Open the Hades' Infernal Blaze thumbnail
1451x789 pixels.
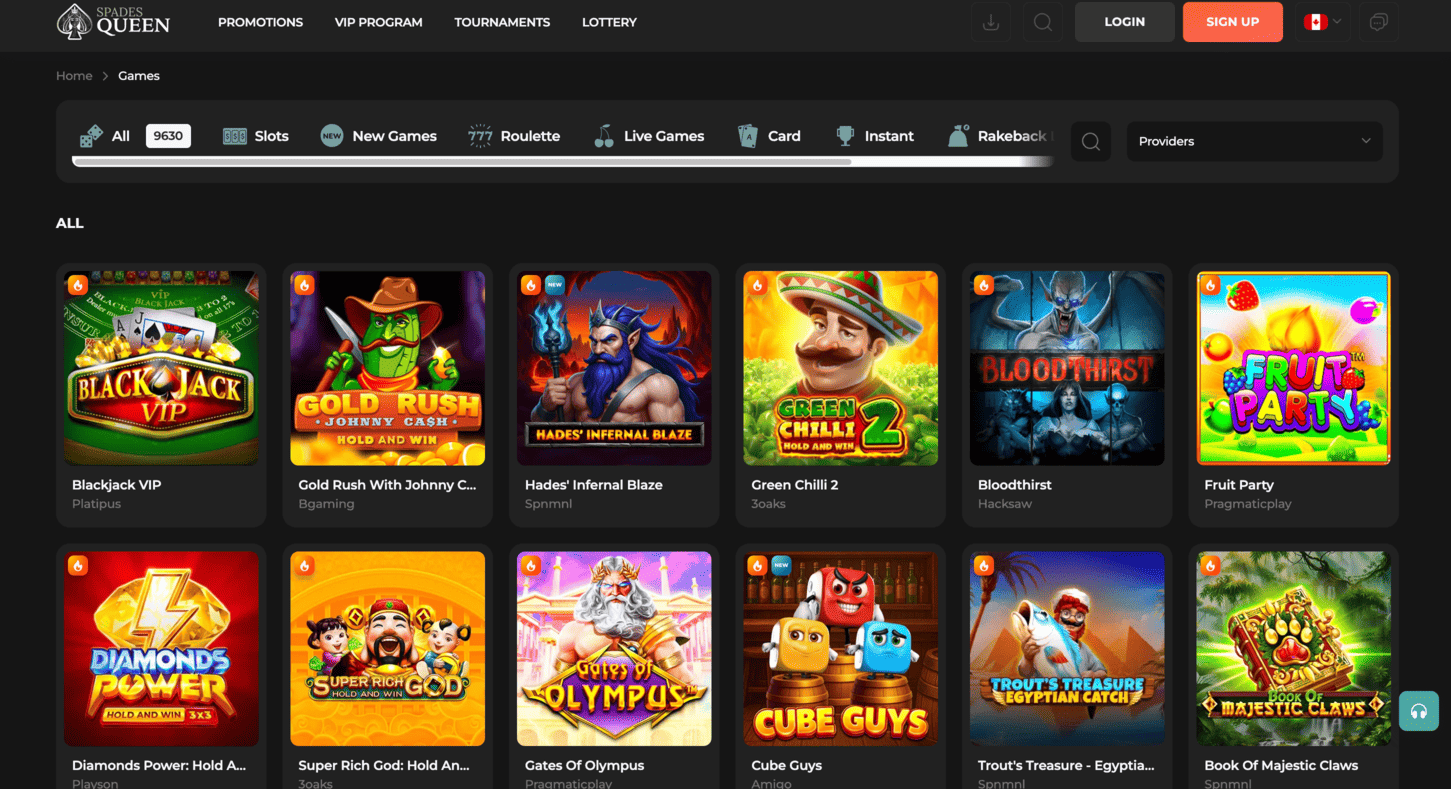coord(614,368)
